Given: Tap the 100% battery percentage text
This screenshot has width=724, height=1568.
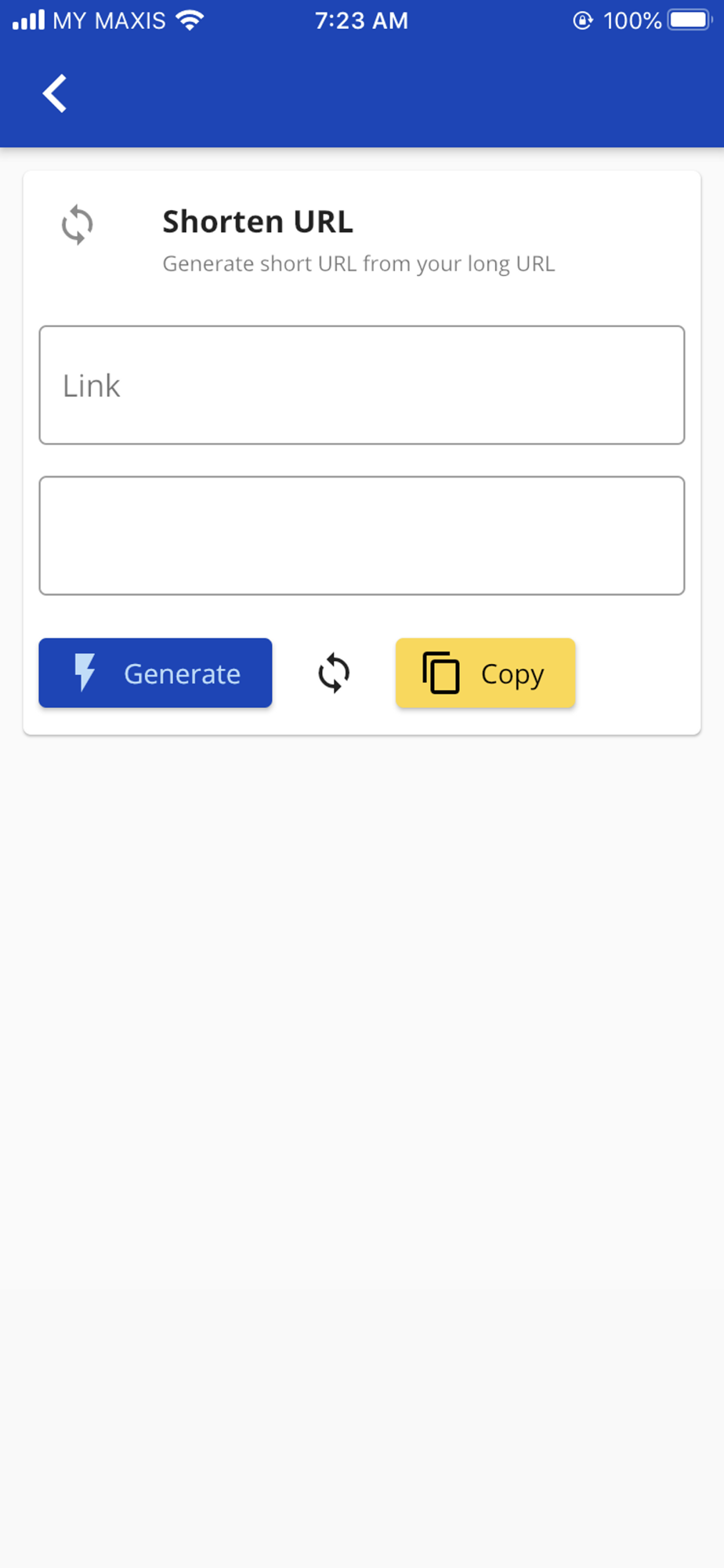Looking at the screenshot, I should coord(632,20).
